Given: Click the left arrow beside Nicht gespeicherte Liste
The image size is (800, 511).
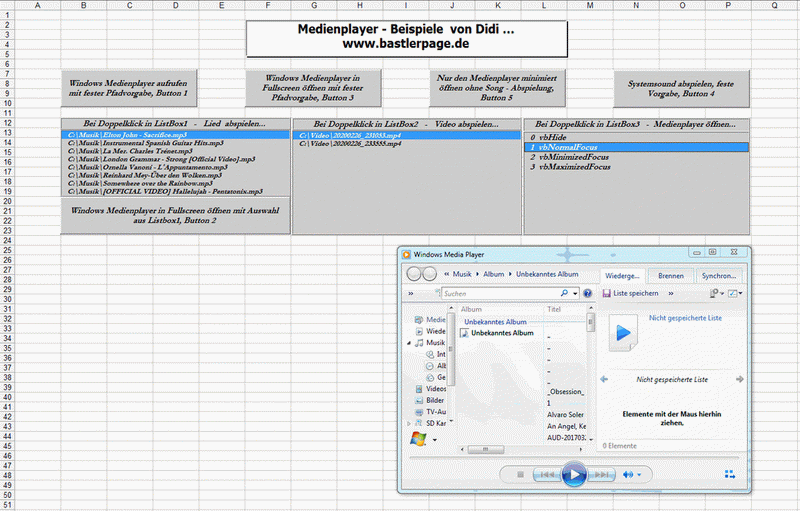Looking at the screenshot, I should pos(605,379).
